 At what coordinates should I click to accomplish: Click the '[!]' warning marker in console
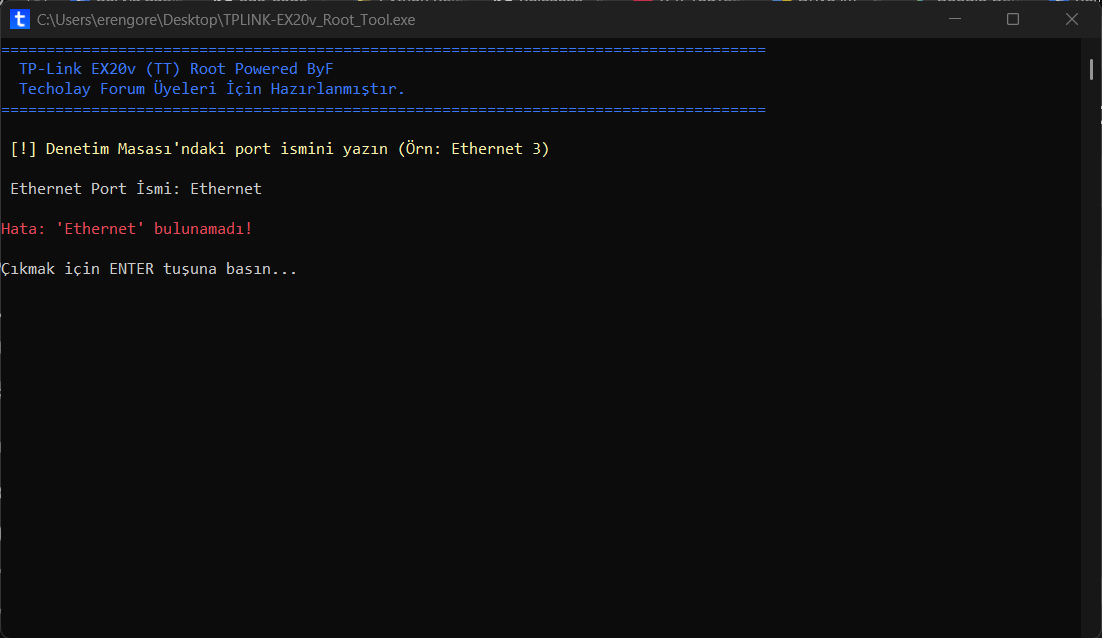click(23, 149)
